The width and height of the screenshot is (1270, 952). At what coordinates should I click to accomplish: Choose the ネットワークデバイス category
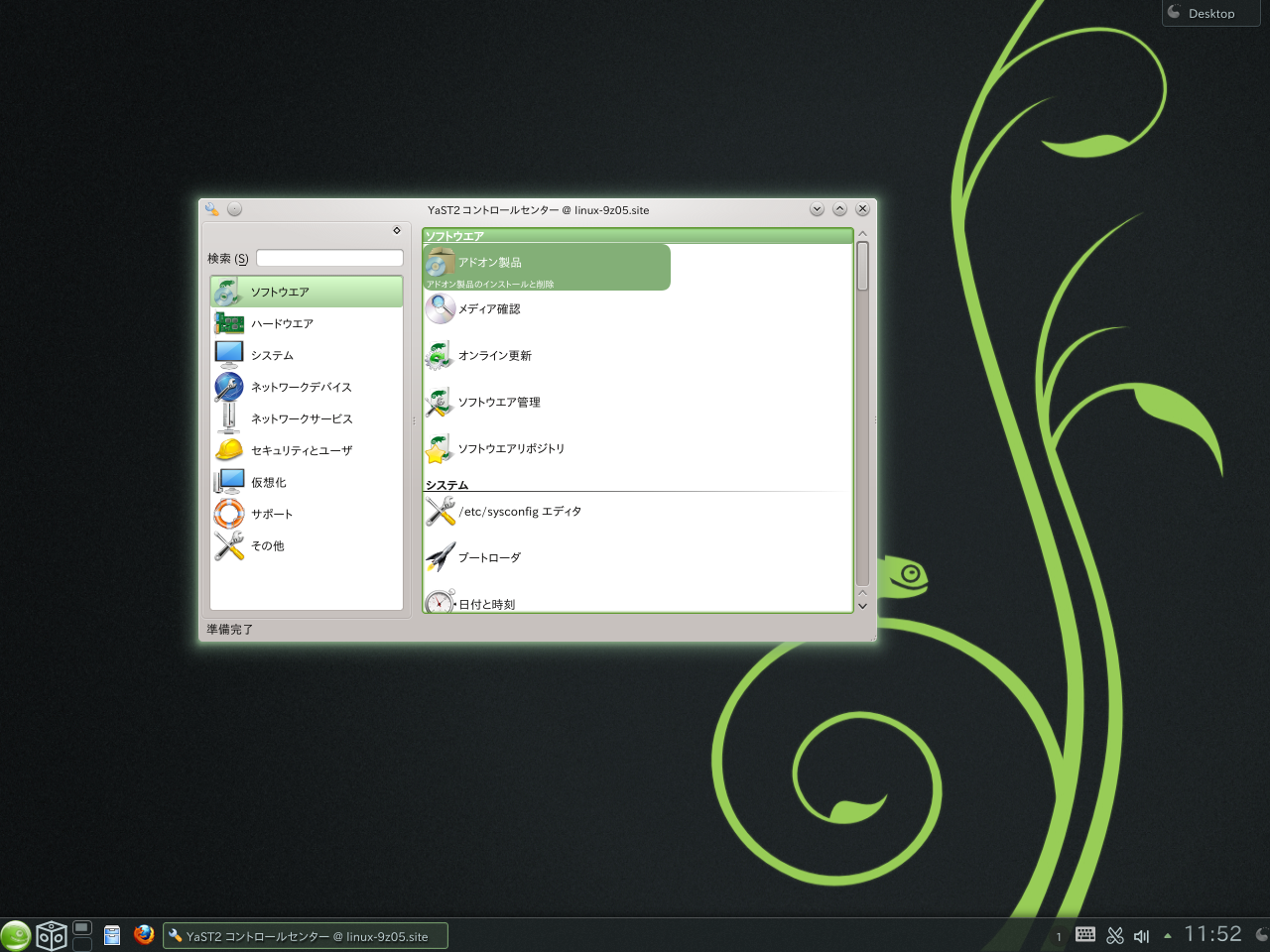pos(307,387)
